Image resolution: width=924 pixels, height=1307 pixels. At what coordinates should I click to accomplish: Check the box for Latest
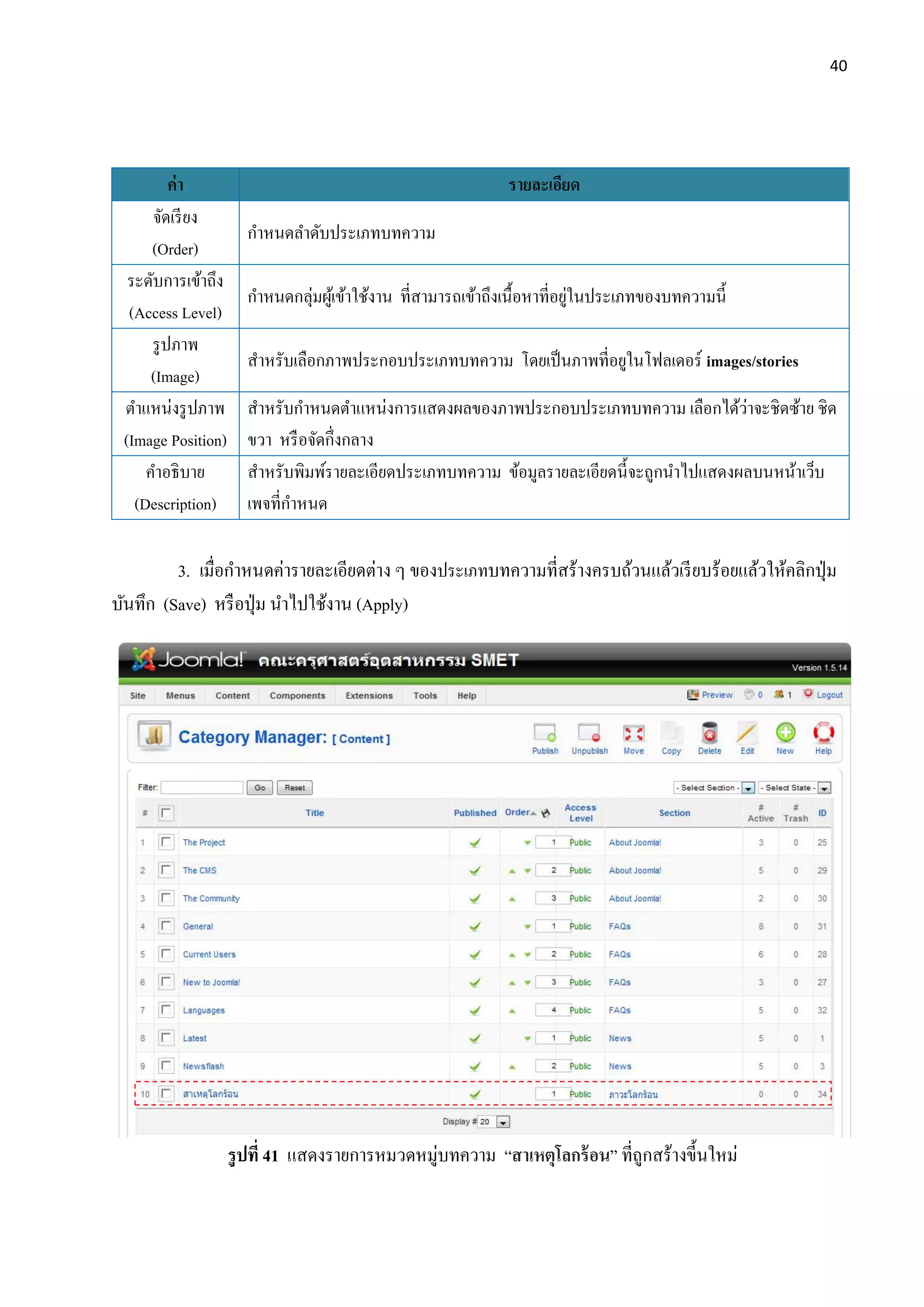[166, 1037]
